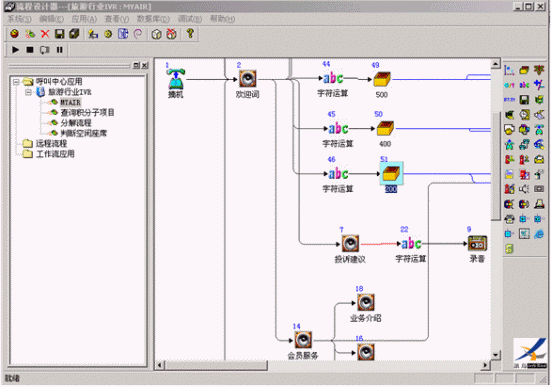
Task: Click the stop button in debug toolbar
Action: click(30, 50)
